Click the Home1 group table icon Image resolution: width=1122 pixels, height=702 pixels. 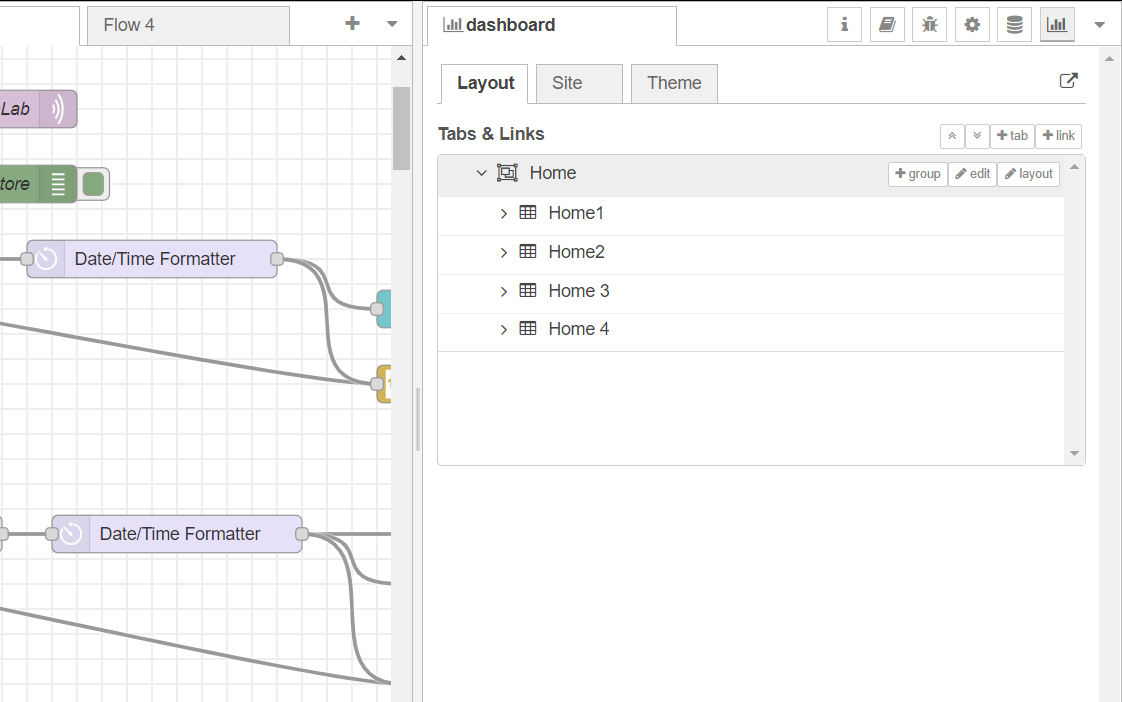point(528,213)
